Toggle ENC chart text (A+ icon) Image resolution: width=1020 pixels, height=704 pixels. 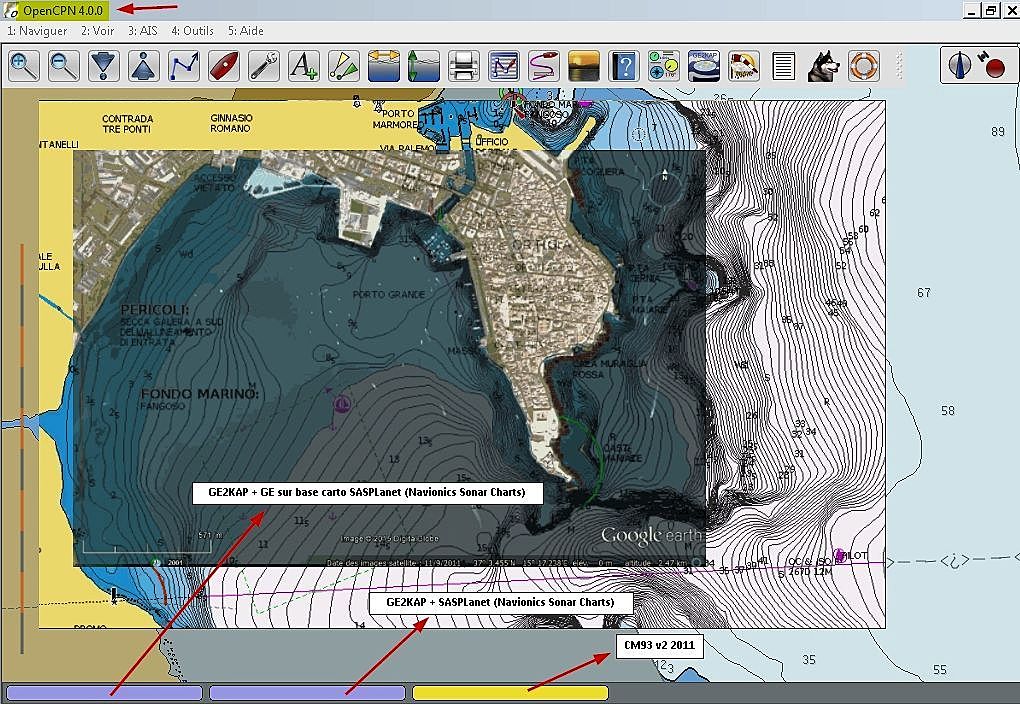click(304, 66)
